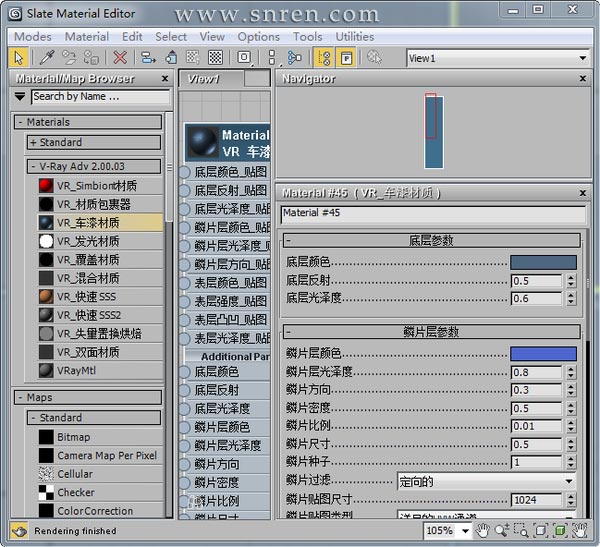Close the Material/Map Browser panel
600x547 pixels.
[165, 78]
